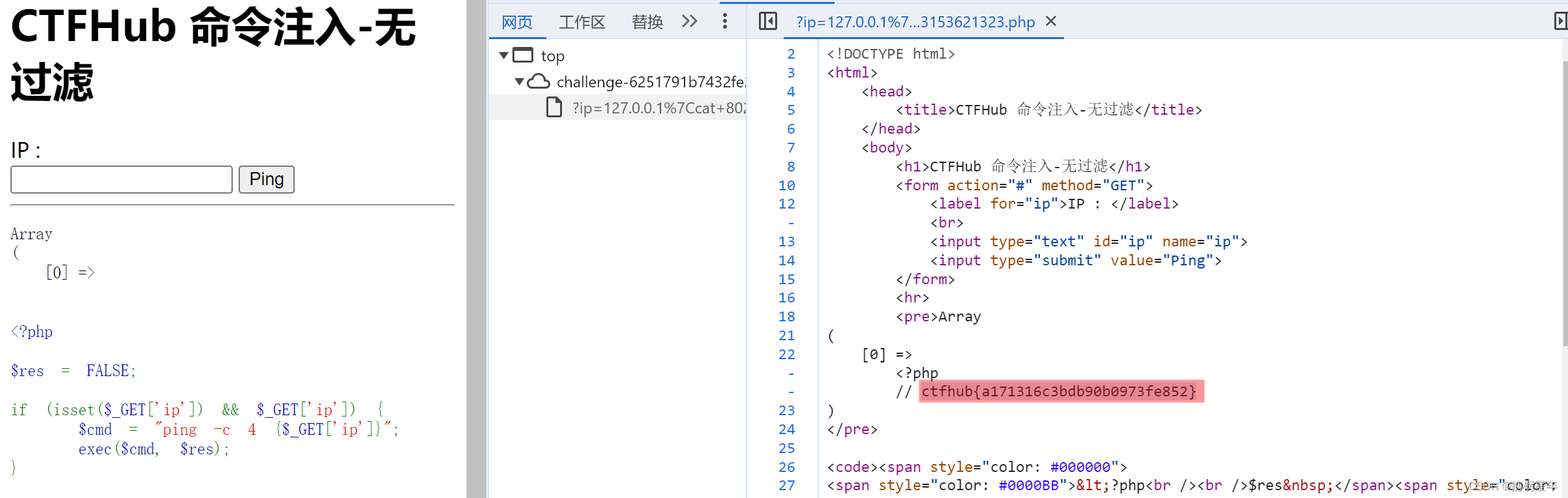The image size is (1568, 498).
Task: Collapse the top frame tree node
Action: coord(503,55)
